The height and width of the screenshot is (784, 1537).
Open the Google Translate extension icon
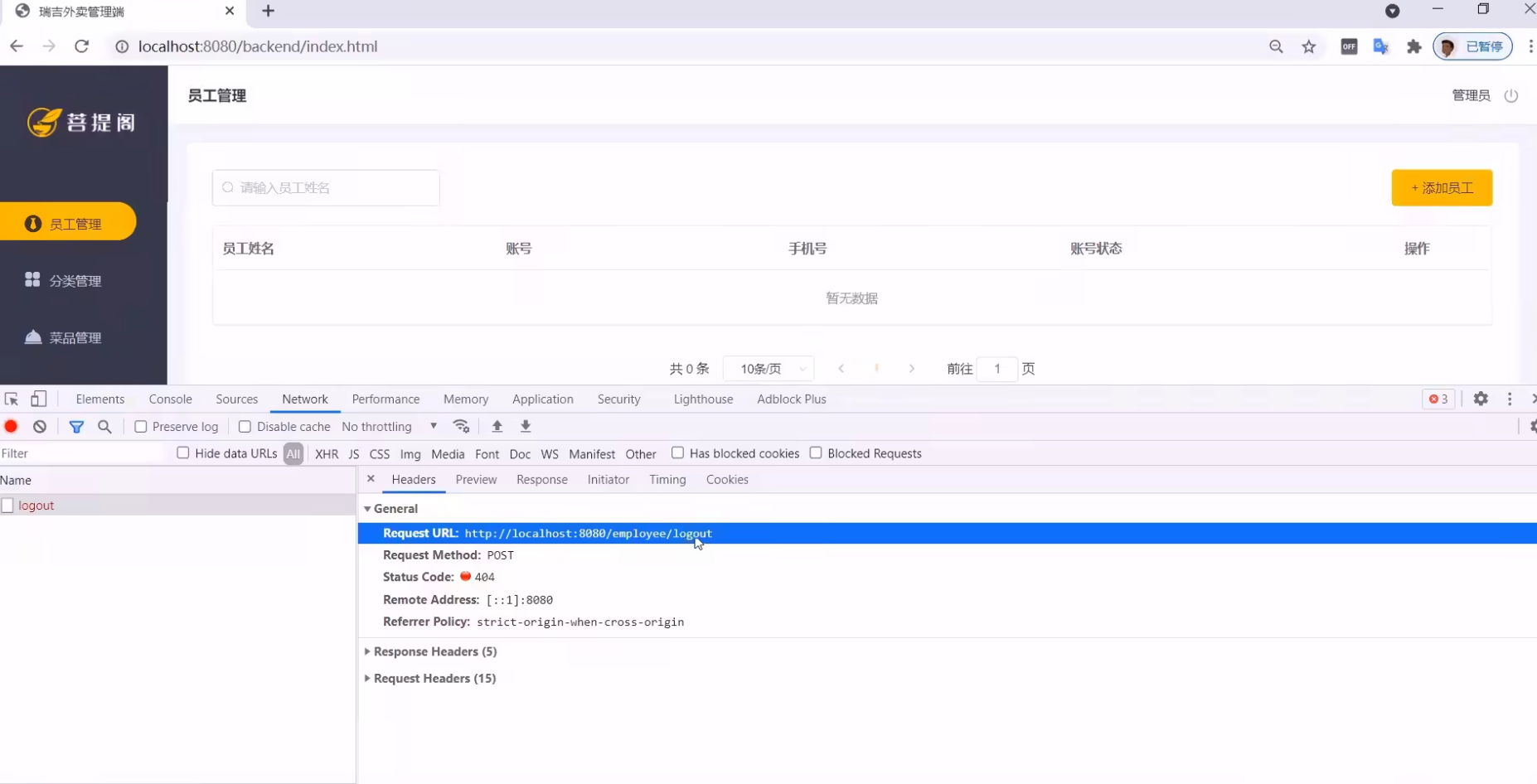pos(1381,46)
